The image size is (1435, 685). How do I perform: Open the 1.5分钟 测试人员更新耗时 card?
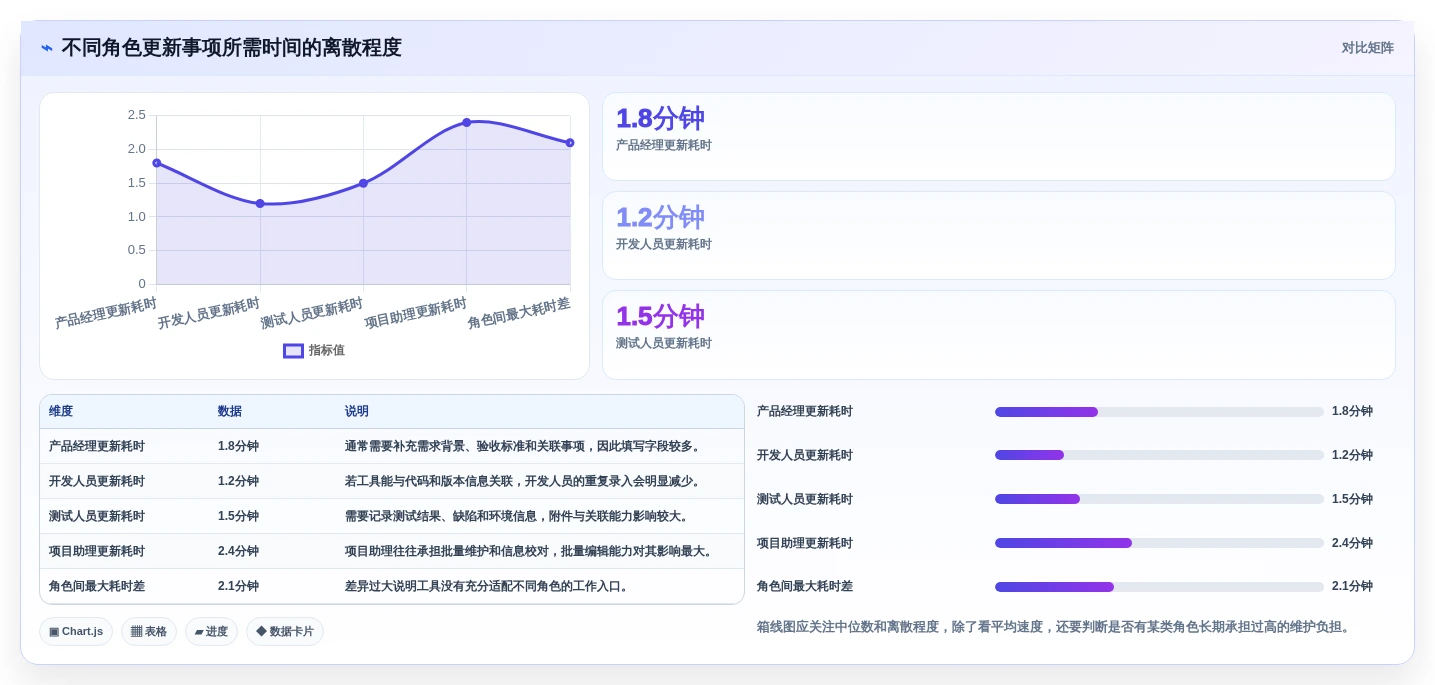coord(998,335)
